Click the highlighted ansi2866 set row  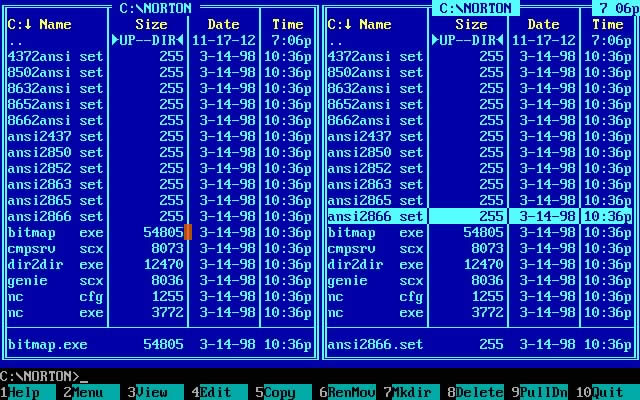click(x=479, y=216)
